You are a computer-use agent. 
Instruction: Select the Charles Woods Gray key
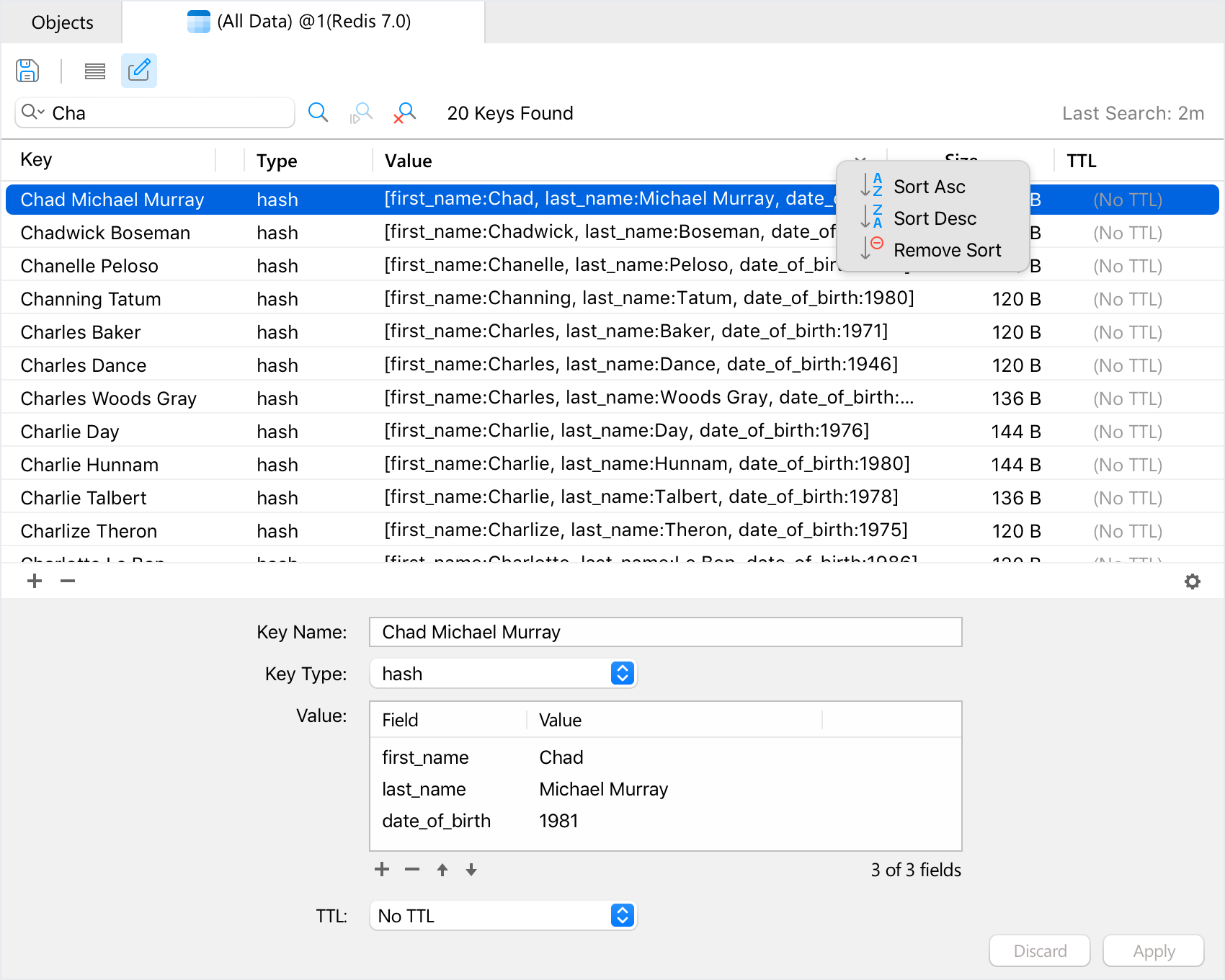109,398
